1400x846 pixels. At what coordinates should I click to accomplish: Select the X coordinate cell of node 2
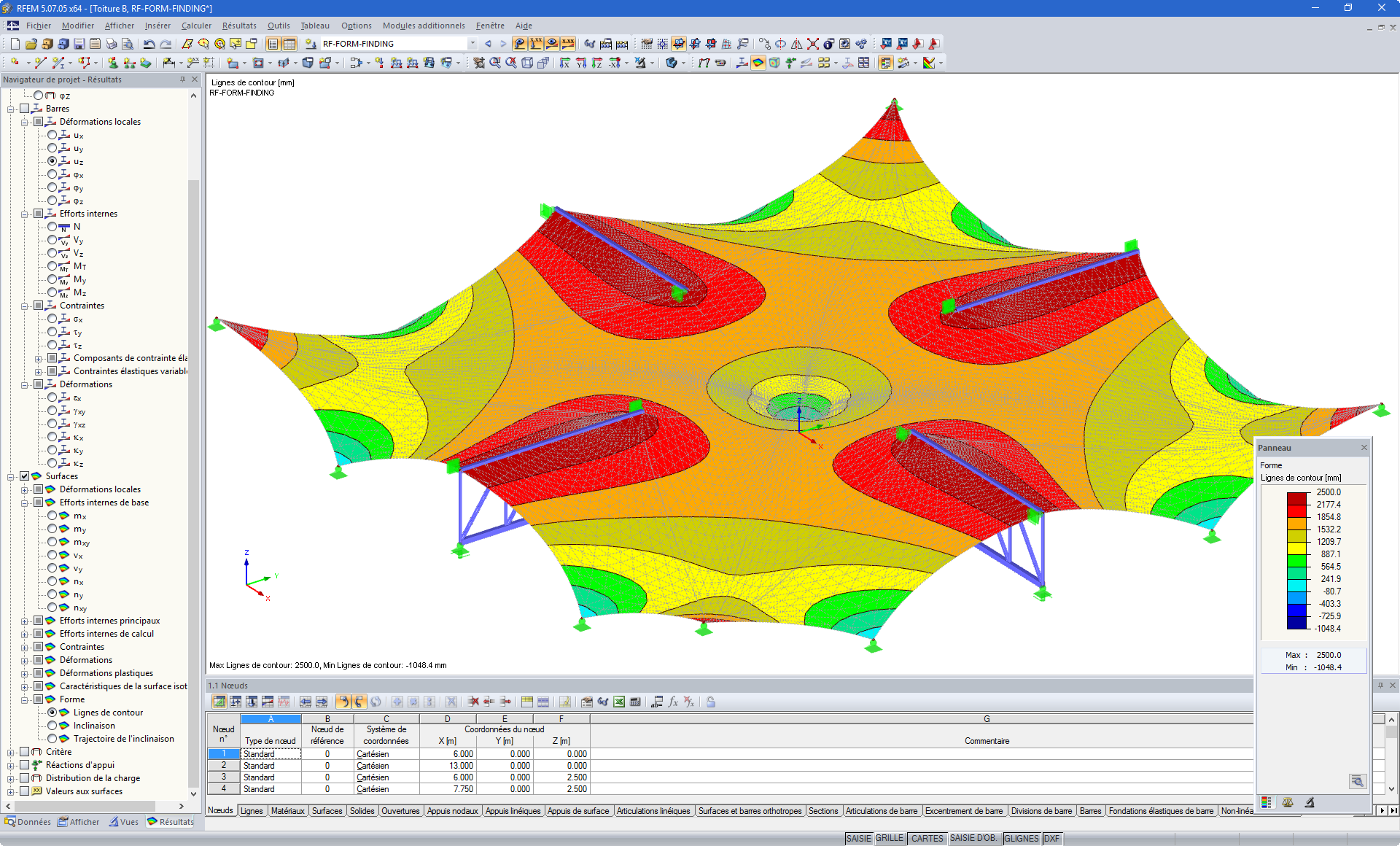tap(448, 765)
